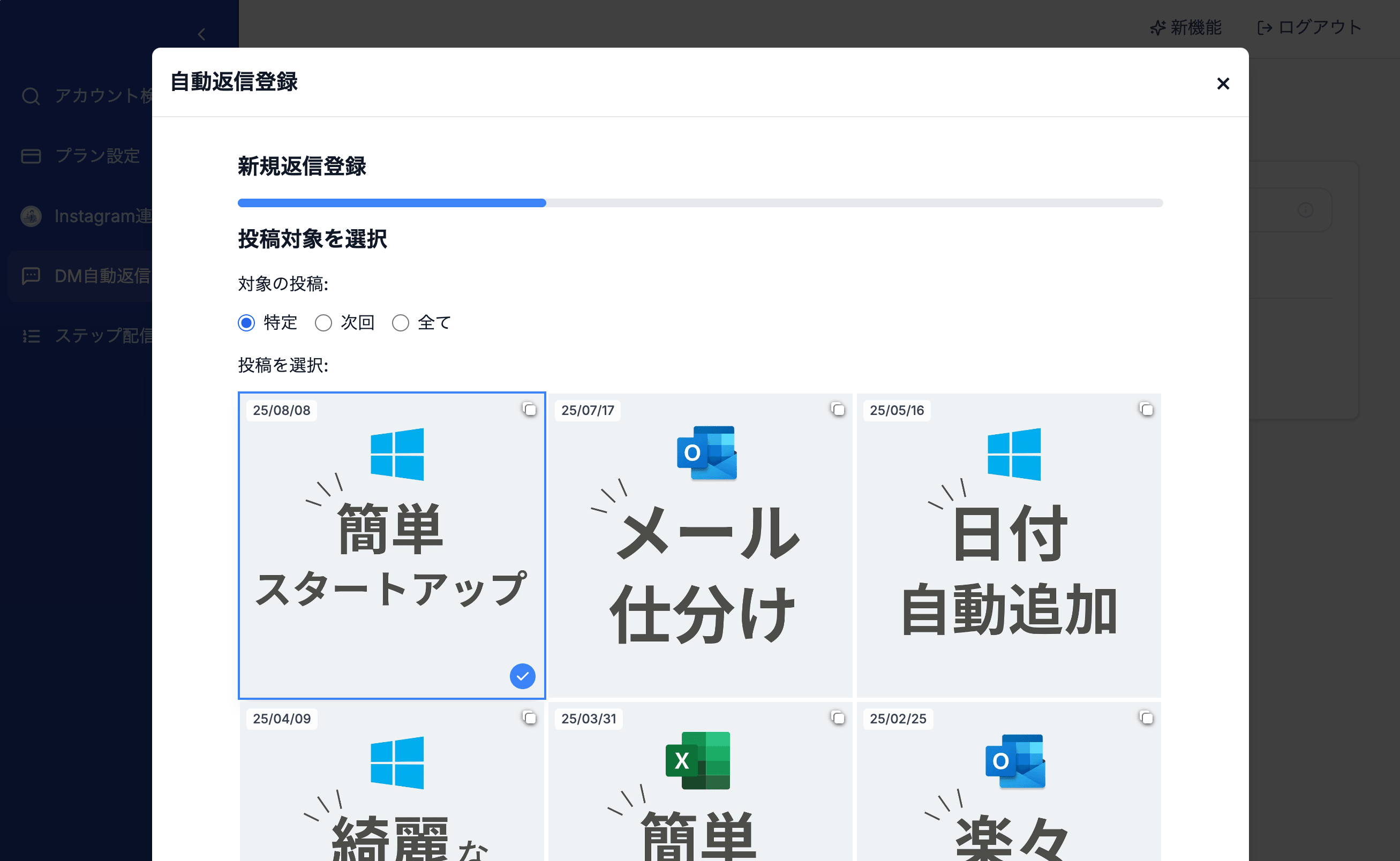Image resolution: width=1400 pixels, height=861 pixels.
Task: Click the Excel logo on 25/03/31 post
Action: point(698,760)
